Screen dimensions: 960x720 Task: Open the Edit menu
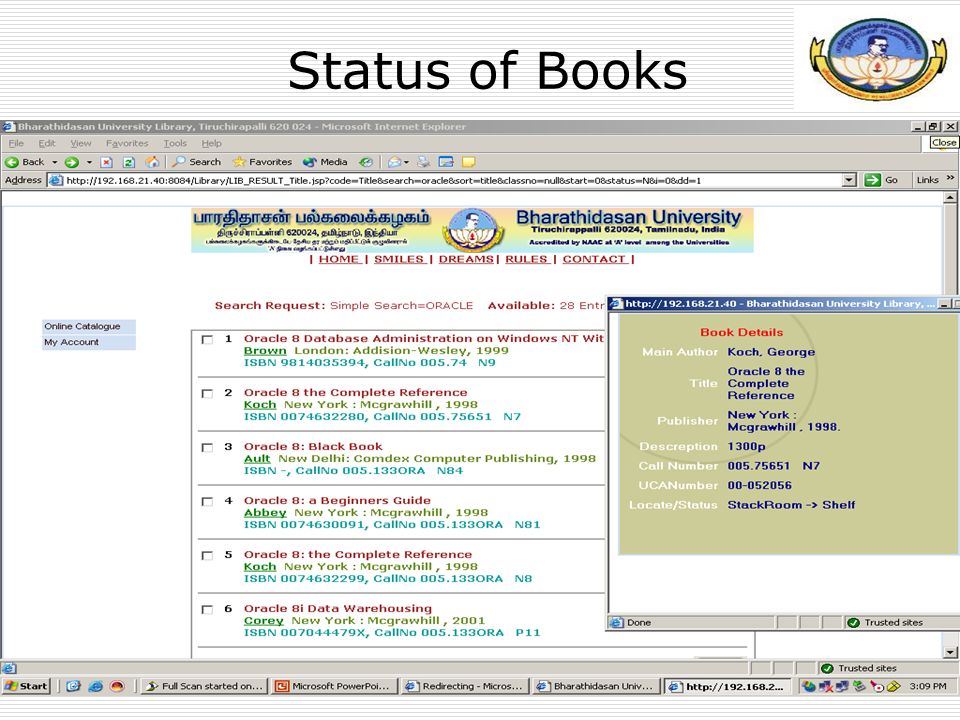pos(47,143)
